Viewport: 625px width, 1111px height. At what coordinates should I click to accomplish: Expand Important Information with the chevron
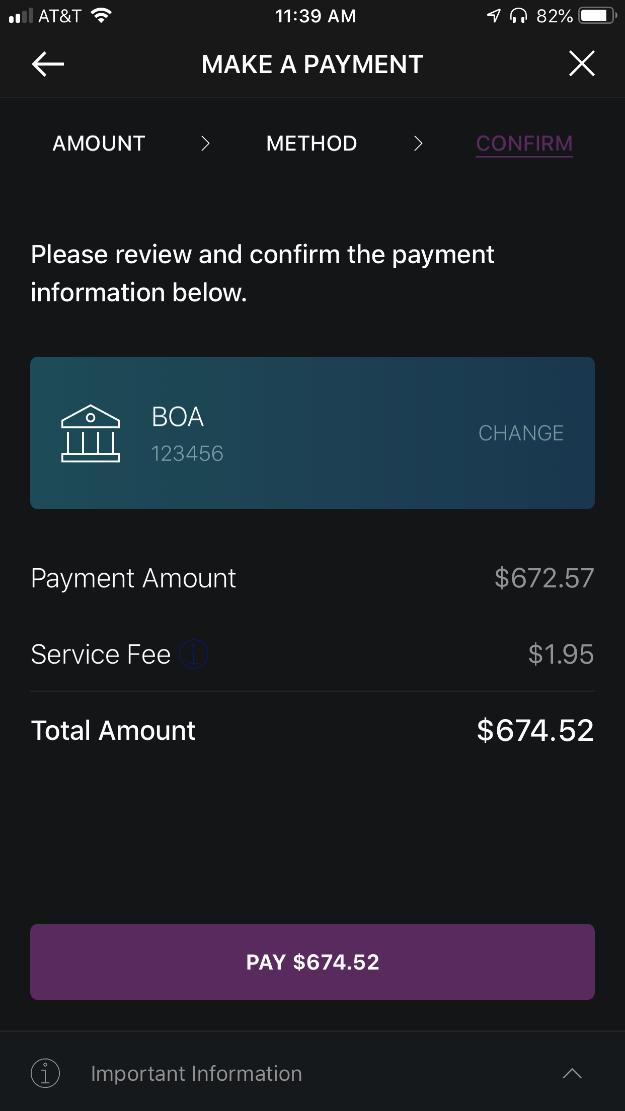(572, 1073)
